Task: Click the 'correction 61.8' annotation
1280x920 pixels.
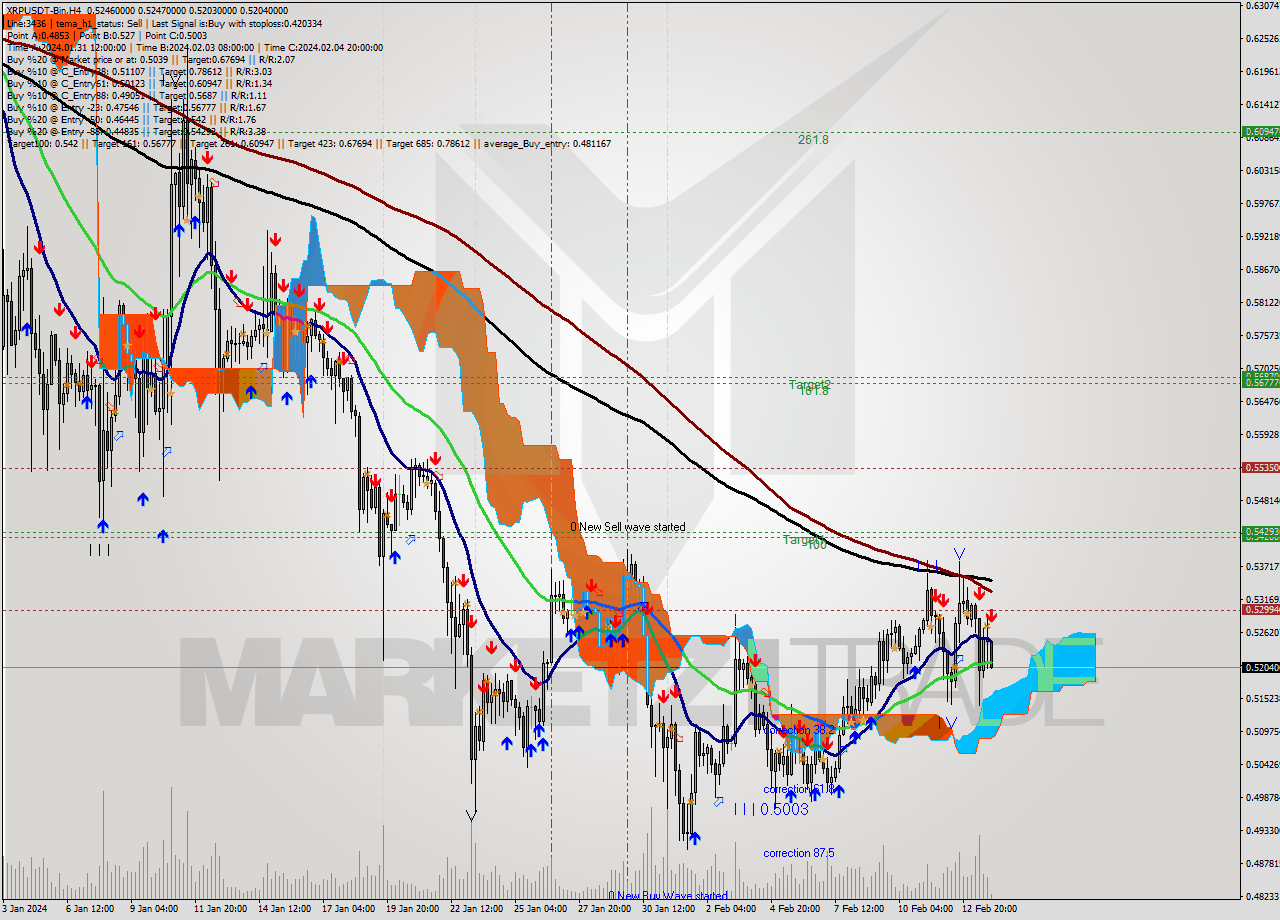Action: 799,789
